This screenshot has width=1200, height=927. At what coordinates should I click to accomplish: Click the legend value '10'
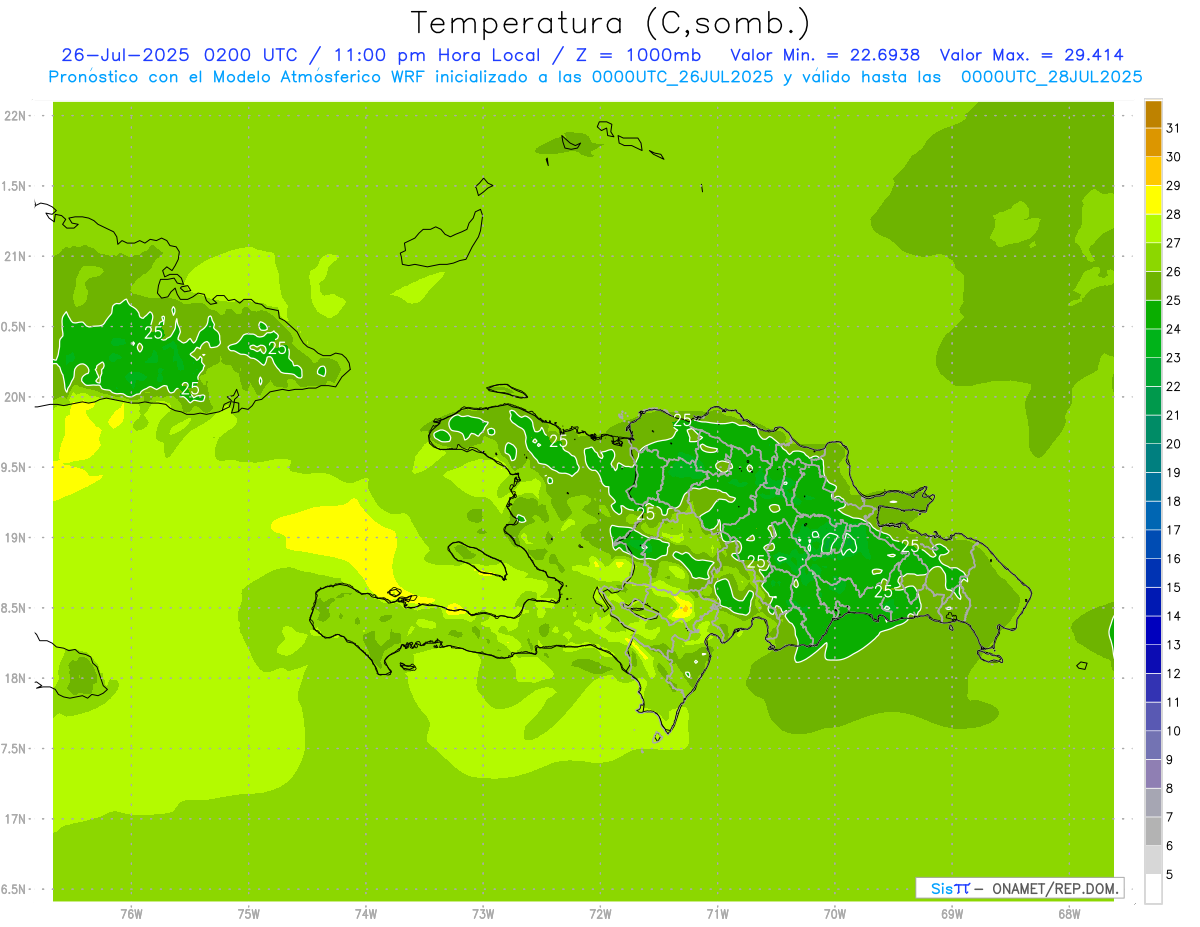(x=1173, y=731)
